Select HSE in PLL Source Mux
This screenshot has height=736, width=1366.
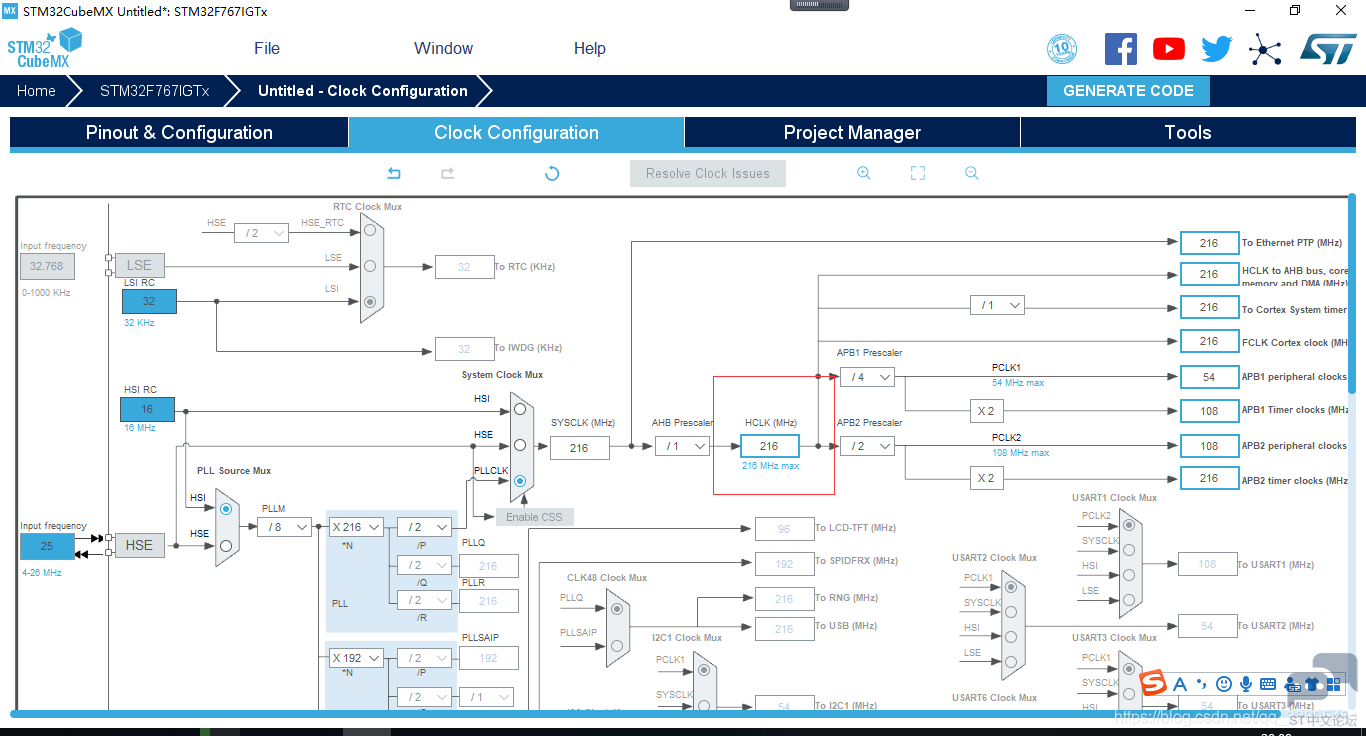[226, 545]
